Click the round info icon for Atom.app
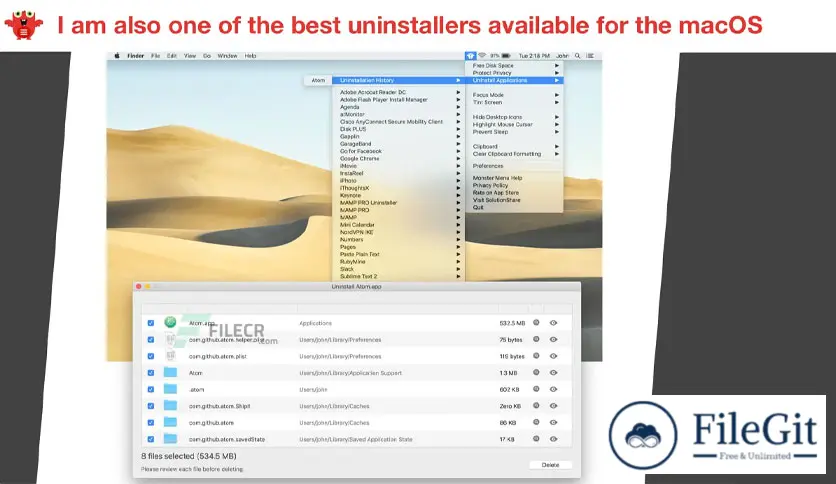Screen dimensions: 836x484 536,322
